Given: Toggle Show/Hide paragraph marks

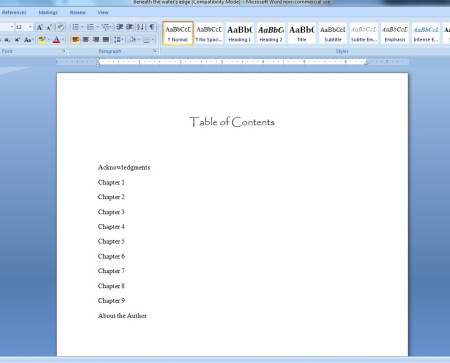Looking at the screenshot, I should point(152,27).
